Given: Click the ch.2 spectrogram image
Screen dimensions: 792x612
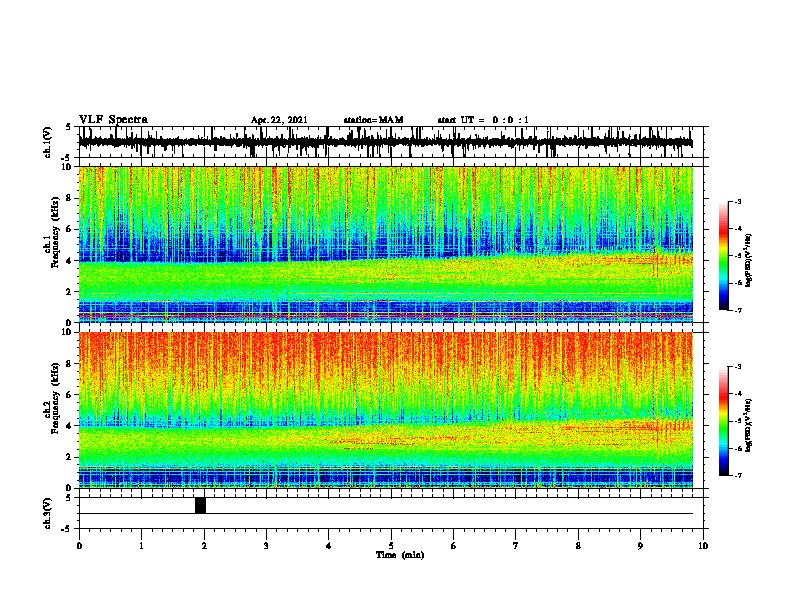Looking at the screenshot, I should tap(386, 410).
